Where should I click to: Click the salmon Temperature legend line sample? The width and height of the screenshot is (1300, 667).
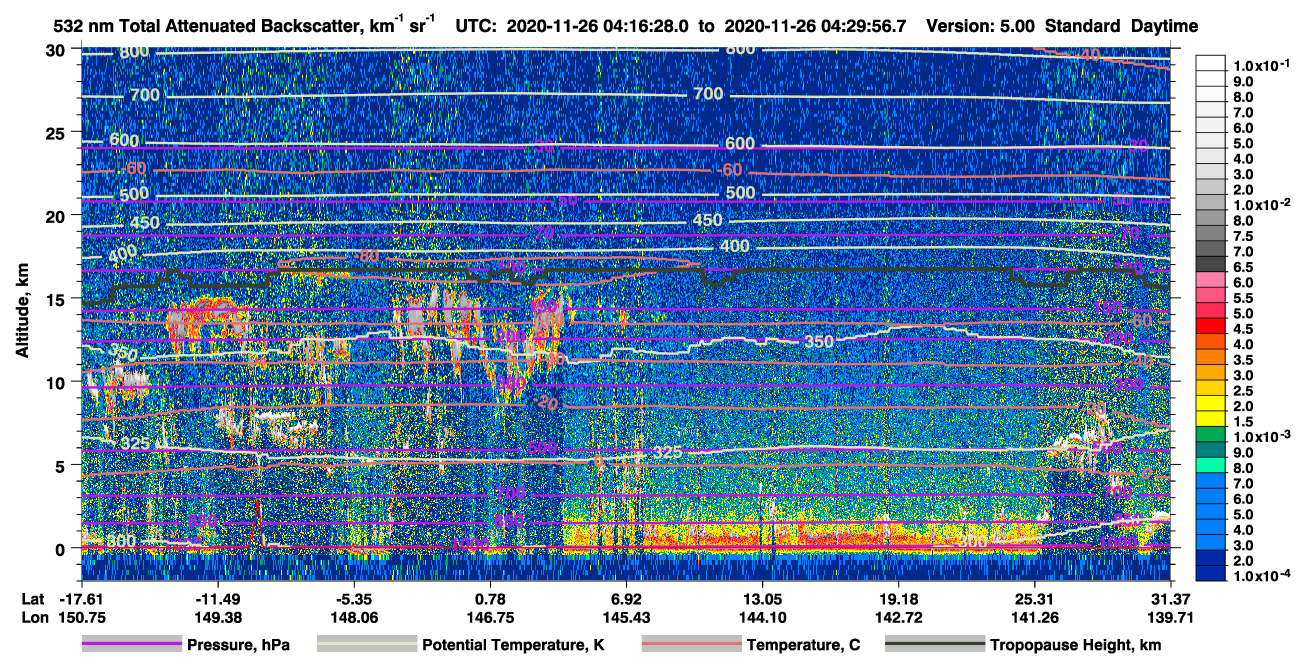pos(691,645)
